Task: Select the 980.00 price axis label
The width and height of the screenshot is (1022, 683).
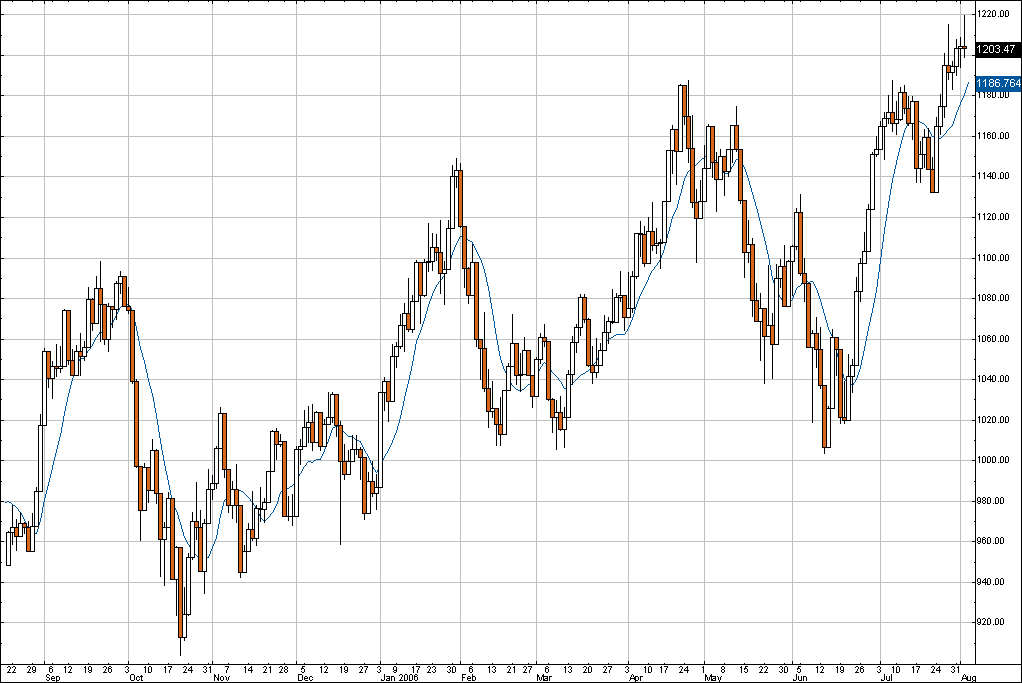Action: click(992, 501)
